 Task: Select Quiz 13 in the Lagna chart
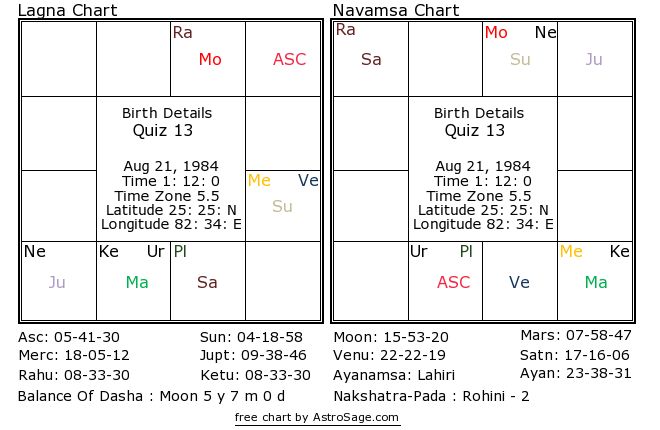pyautogui.click(x=163, y=131)
